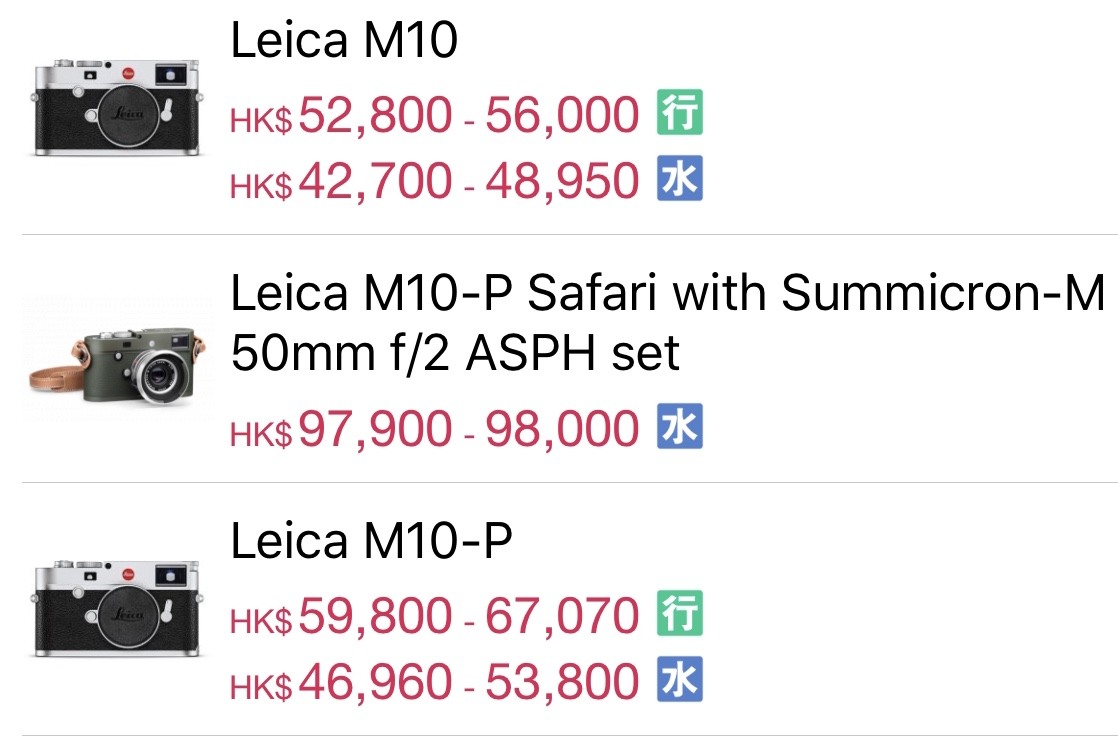Click the 48,950 grey-market high price
The height and width of the screenshot is (738, 1118).
click(x=562, y=182)
